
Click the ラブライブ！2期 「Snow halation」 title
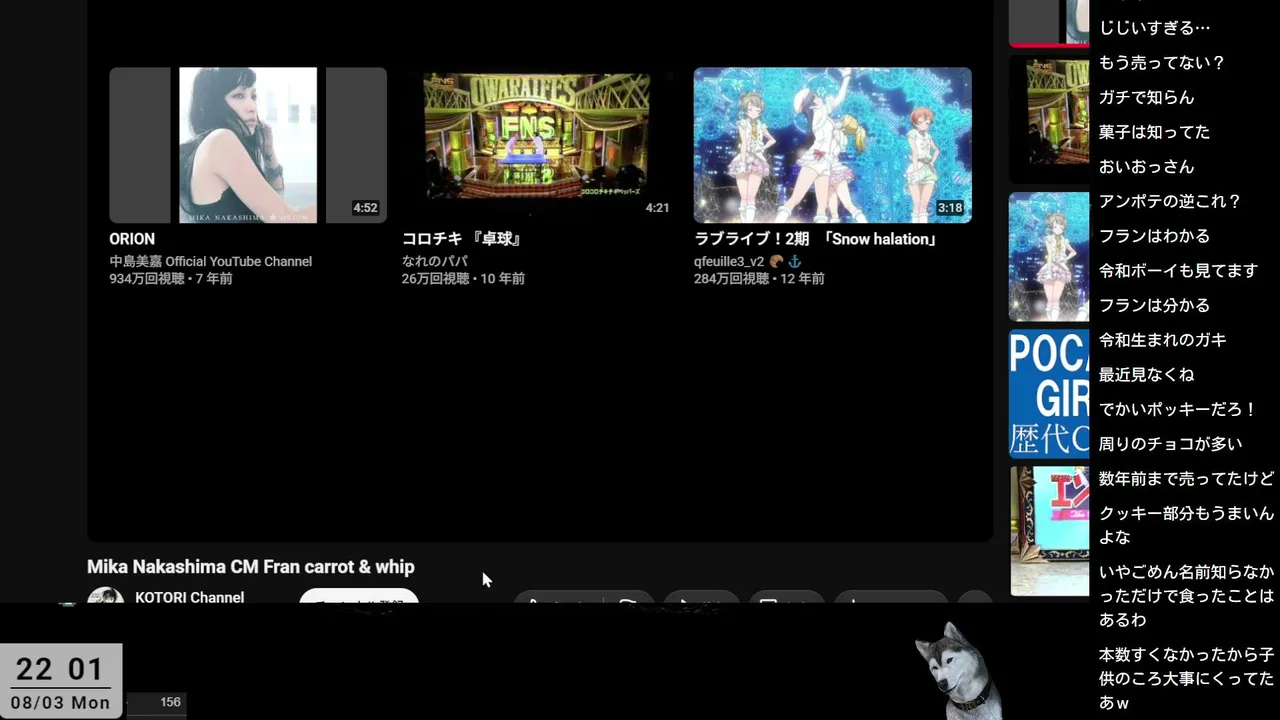click(x=816, y=239)
